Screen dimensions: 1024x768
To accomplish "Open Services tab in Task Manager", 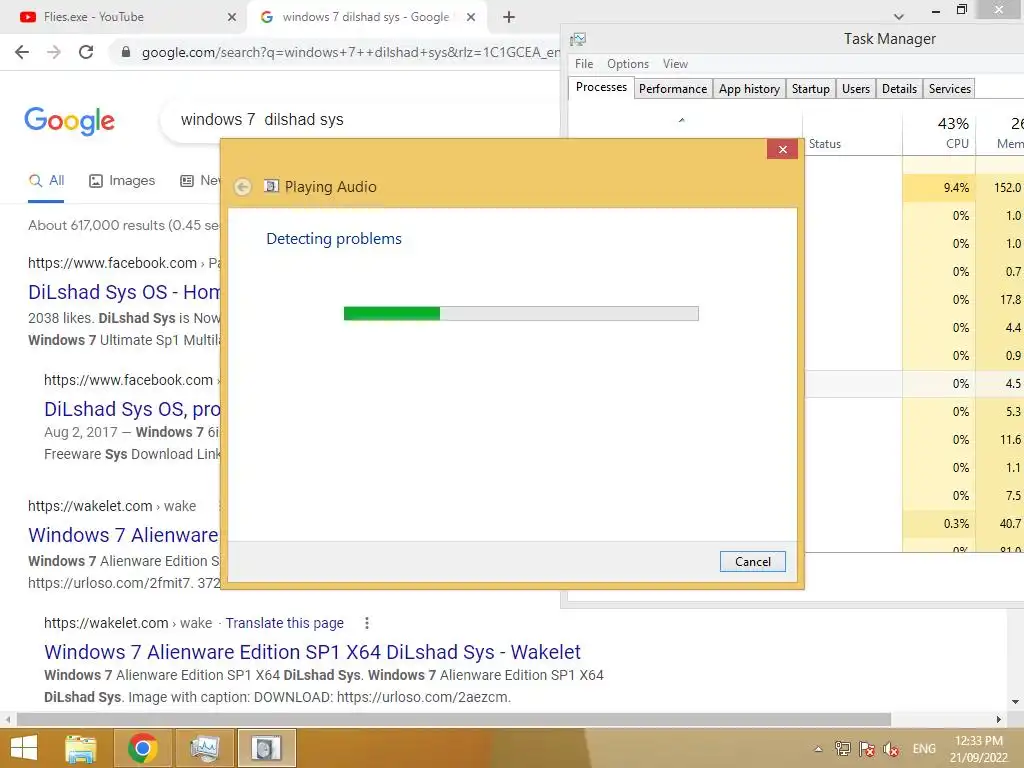I will 950,89.
